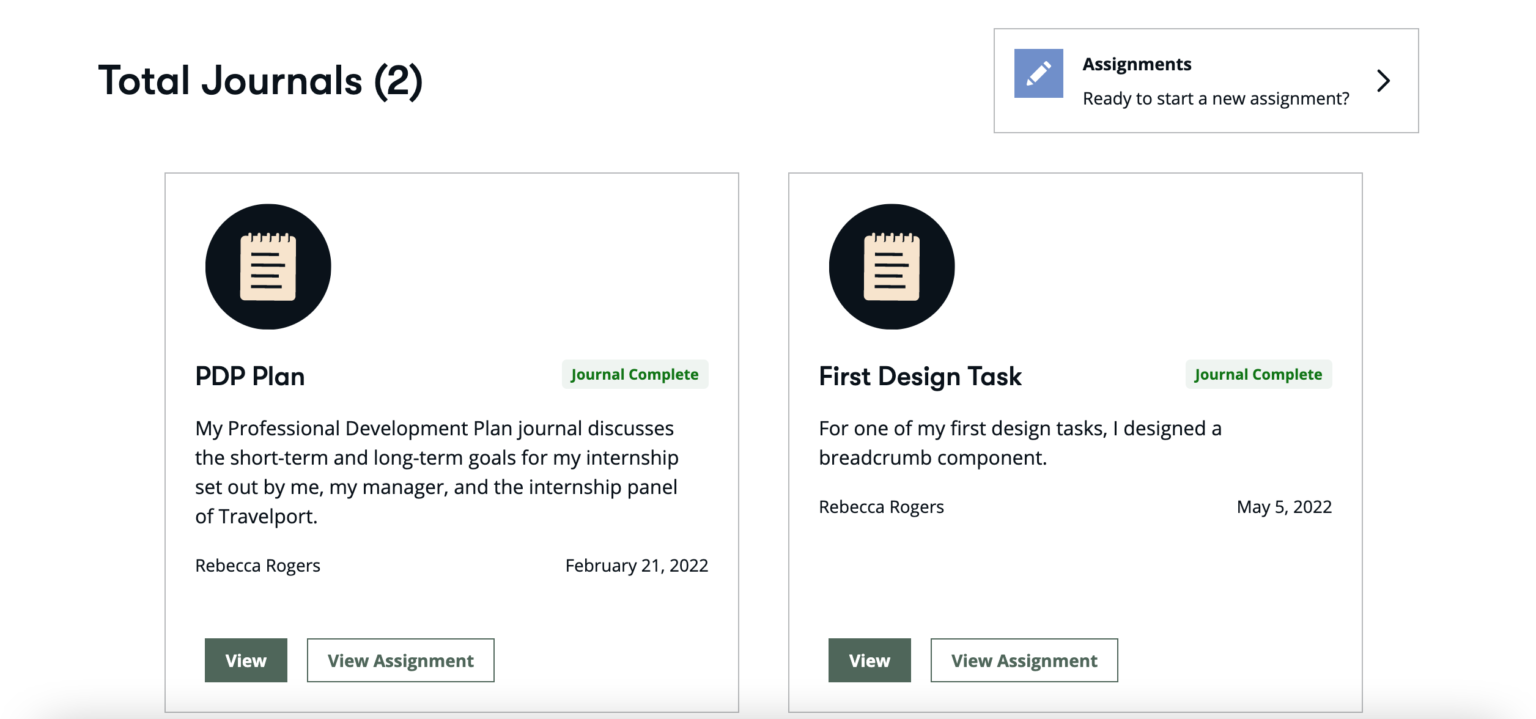Click the breadcrumb component description text

coord(1020,443)
